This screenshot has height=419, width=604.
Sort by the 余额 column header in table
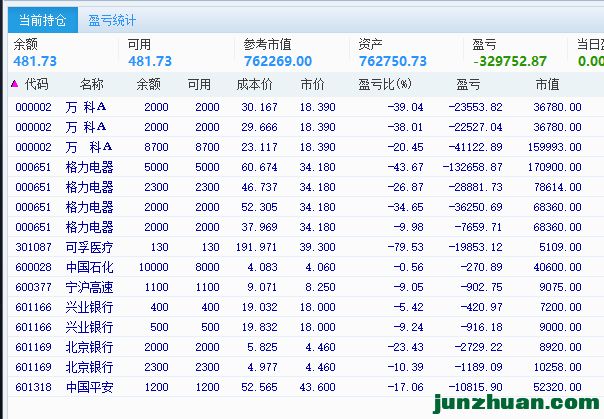click(148, 84)
